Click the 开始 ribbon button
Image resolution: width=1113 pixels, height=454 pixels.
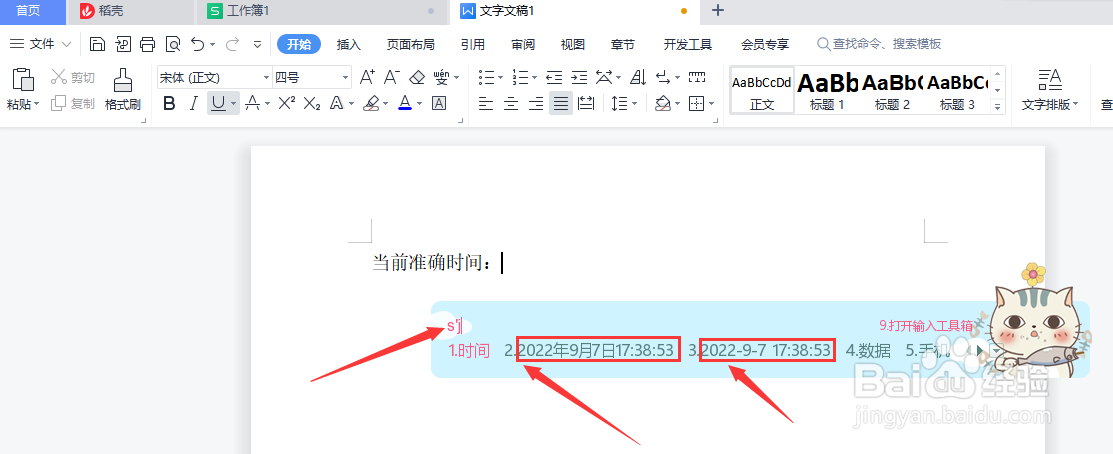click(x=299, y=45)
